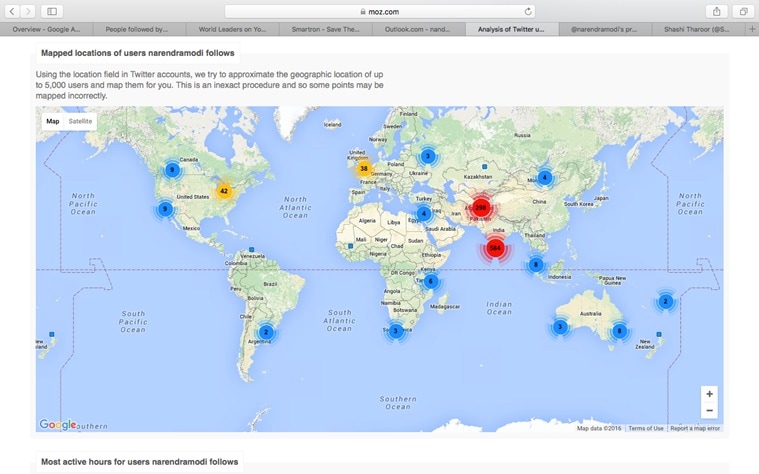The image size is (759, 474).
Task: Click Report a map error link
Action: 695,428
